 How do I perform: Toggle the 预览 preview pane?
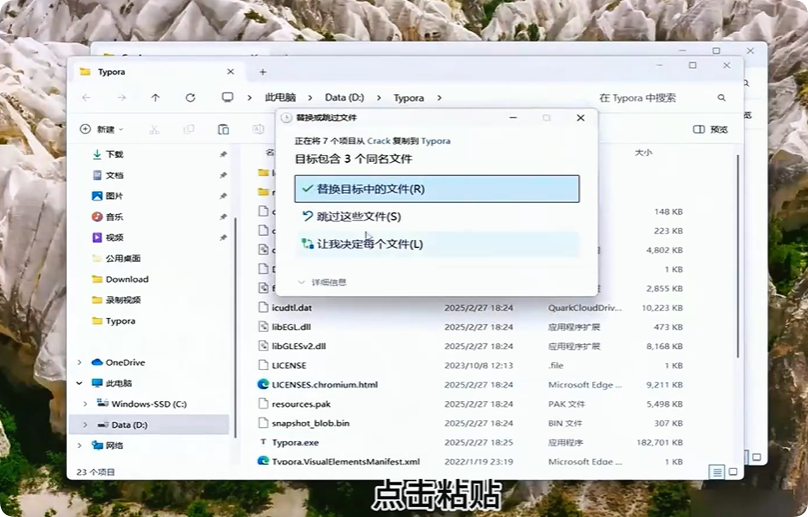(711, 129)
